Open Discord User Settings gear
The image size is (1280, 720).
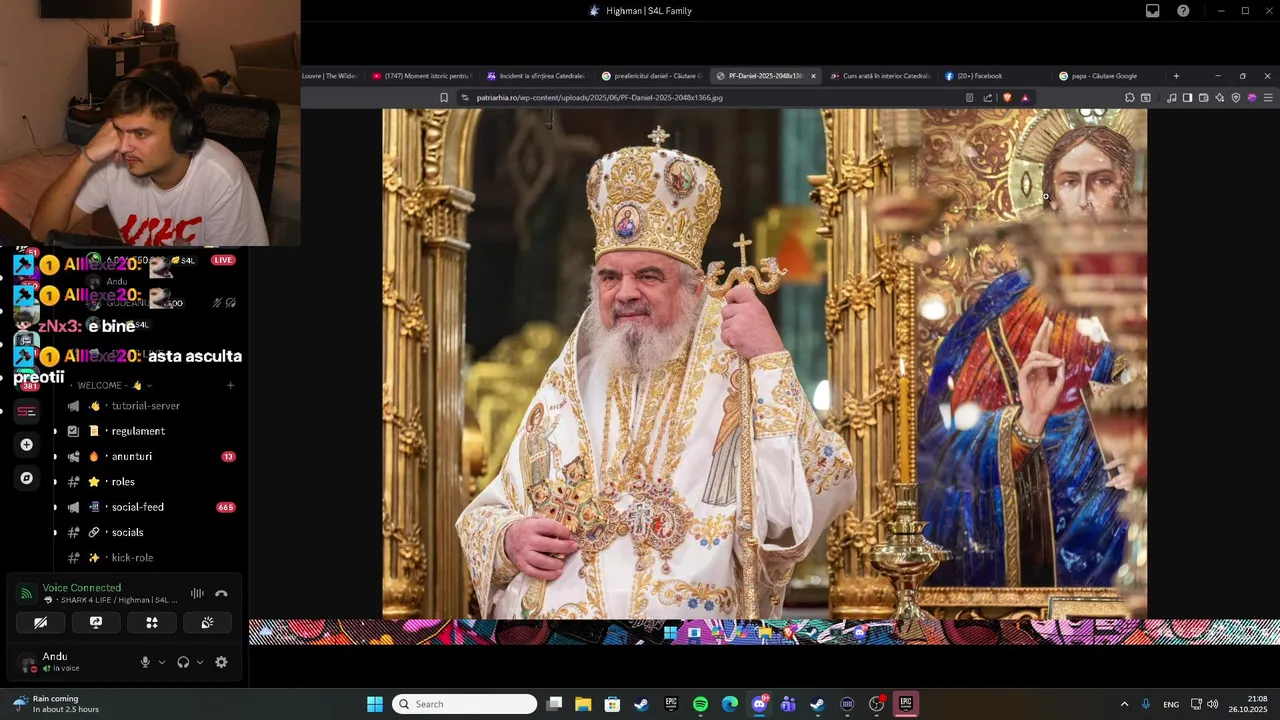[x=221, y=662]
